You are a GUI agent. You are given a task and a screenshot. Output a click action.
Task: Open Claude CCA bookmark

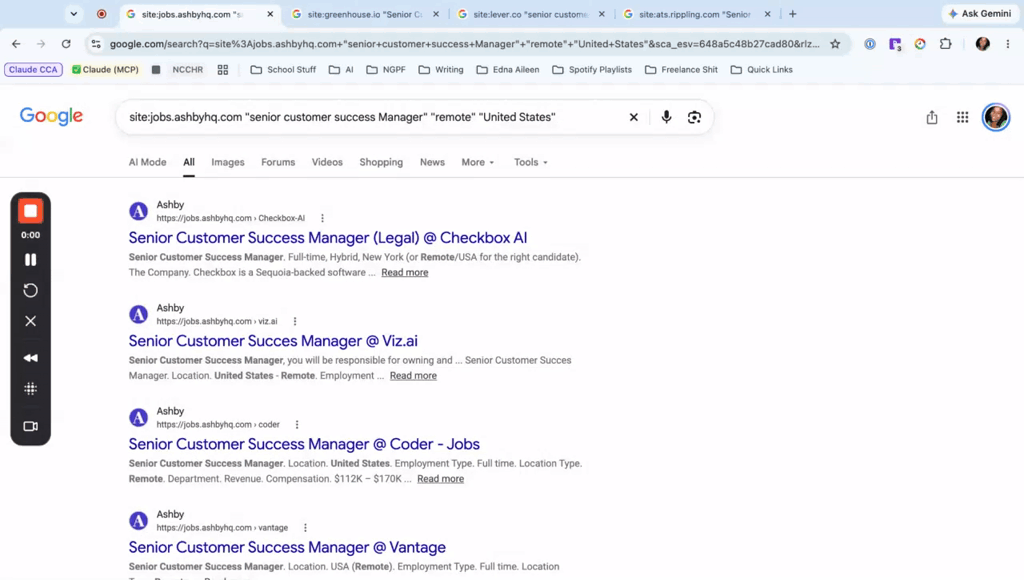[x=33, y=69]
